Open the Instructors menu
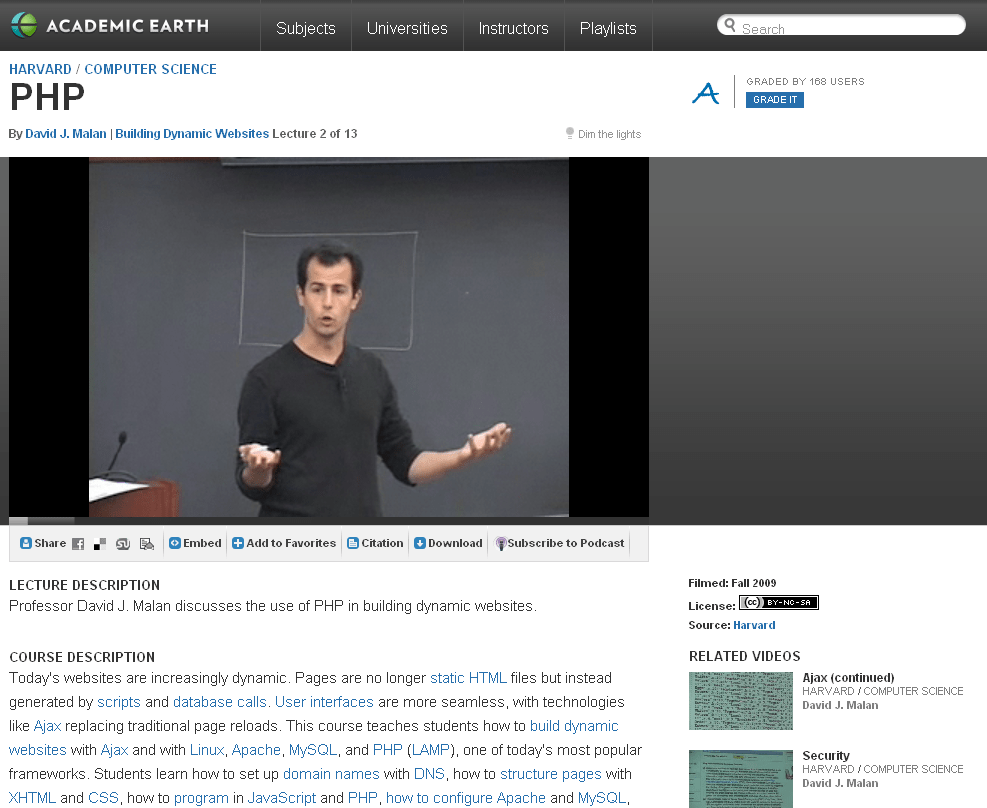987x808 pixels. [514, 28]
